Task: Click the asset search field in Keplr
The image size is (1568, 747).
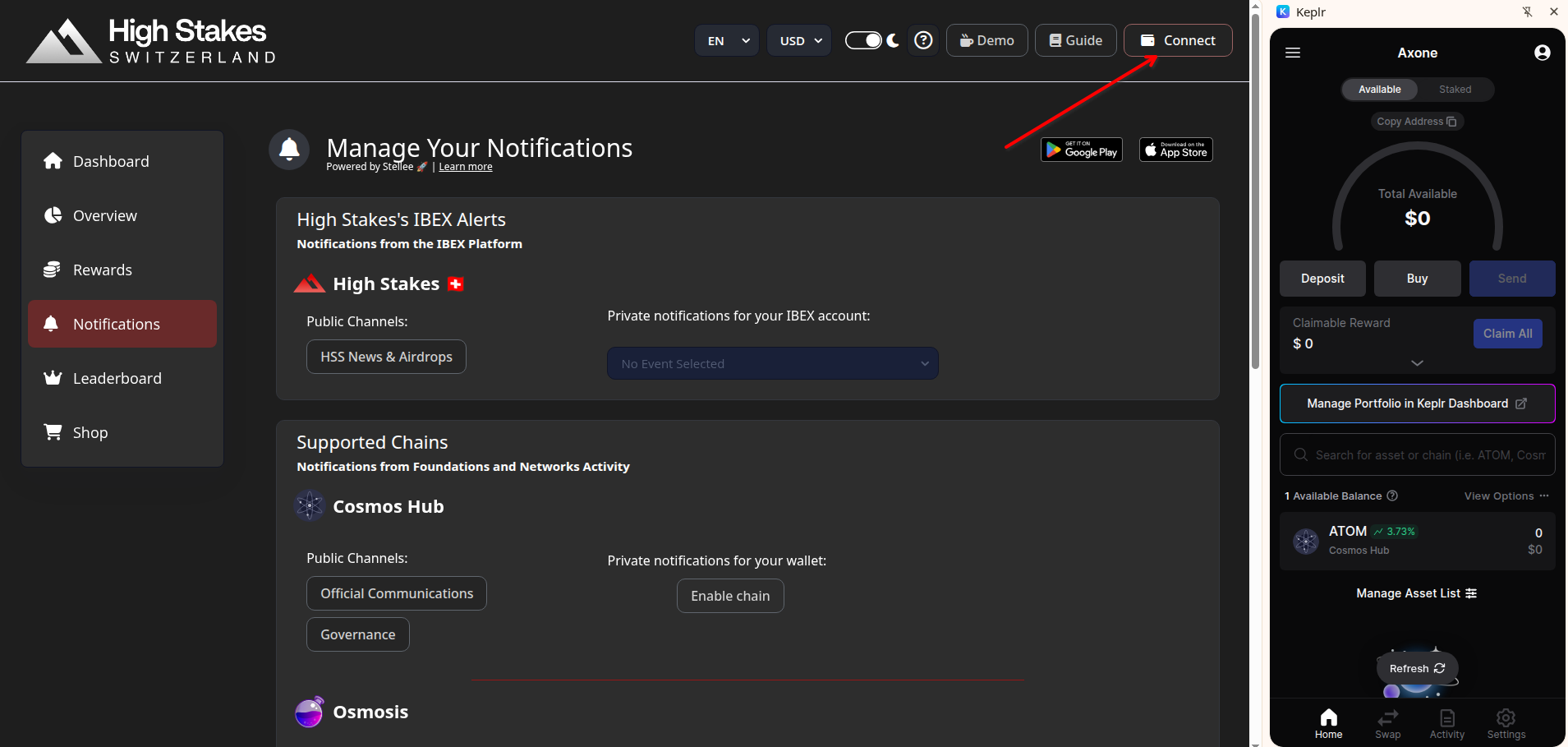Action: 1417,454
